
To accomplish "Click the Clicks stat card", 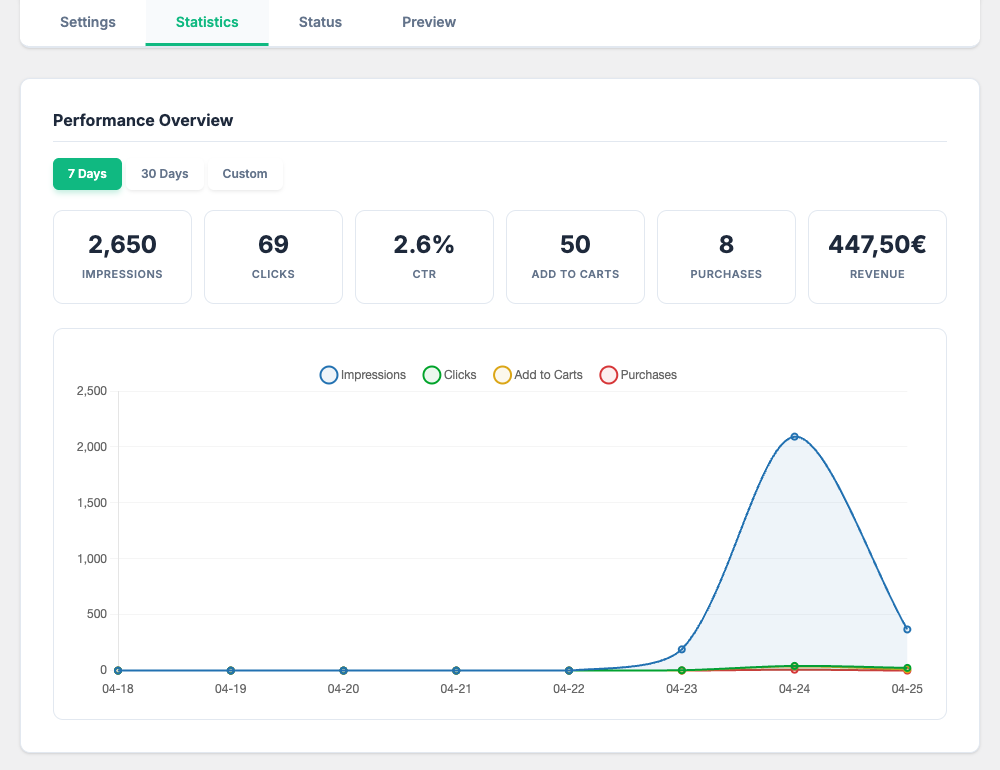I will click(x=273, y=257).
